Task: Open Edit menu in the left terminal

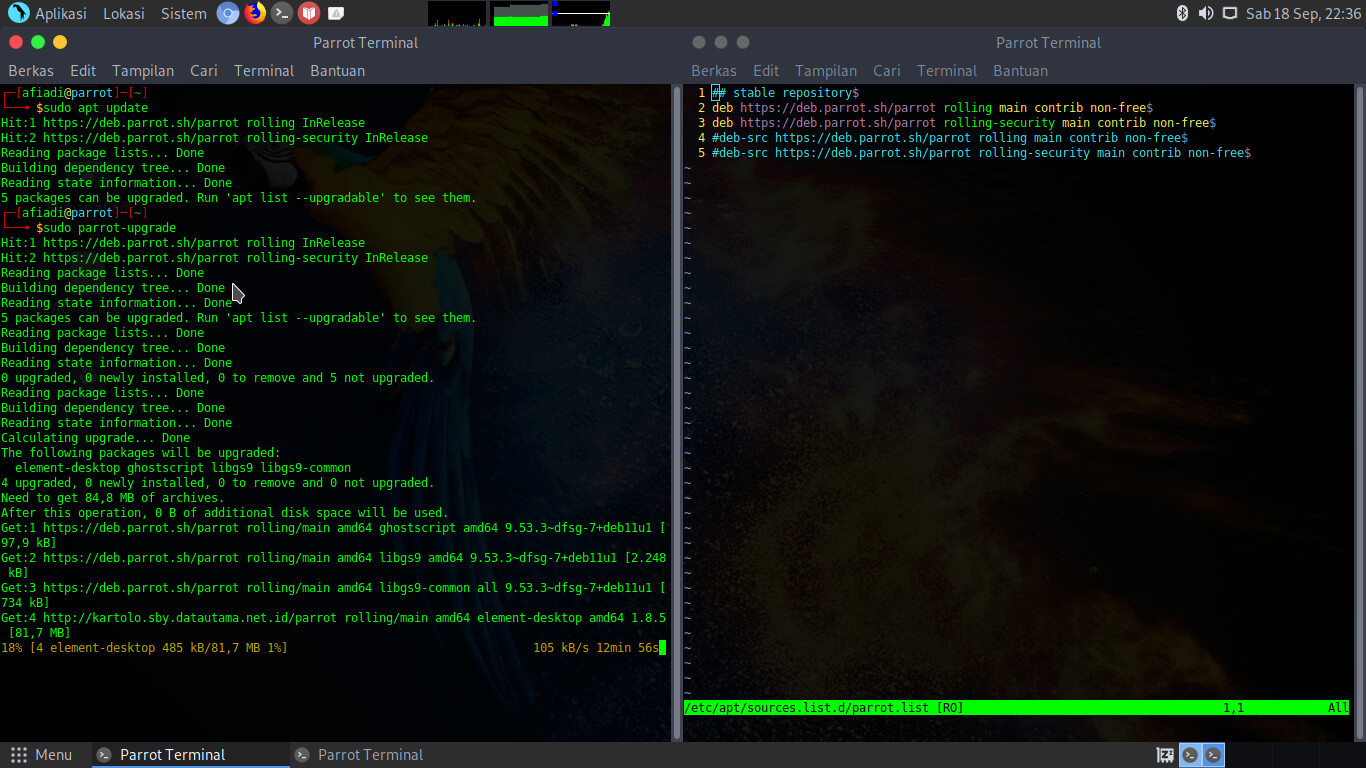Action: point(83,71)
